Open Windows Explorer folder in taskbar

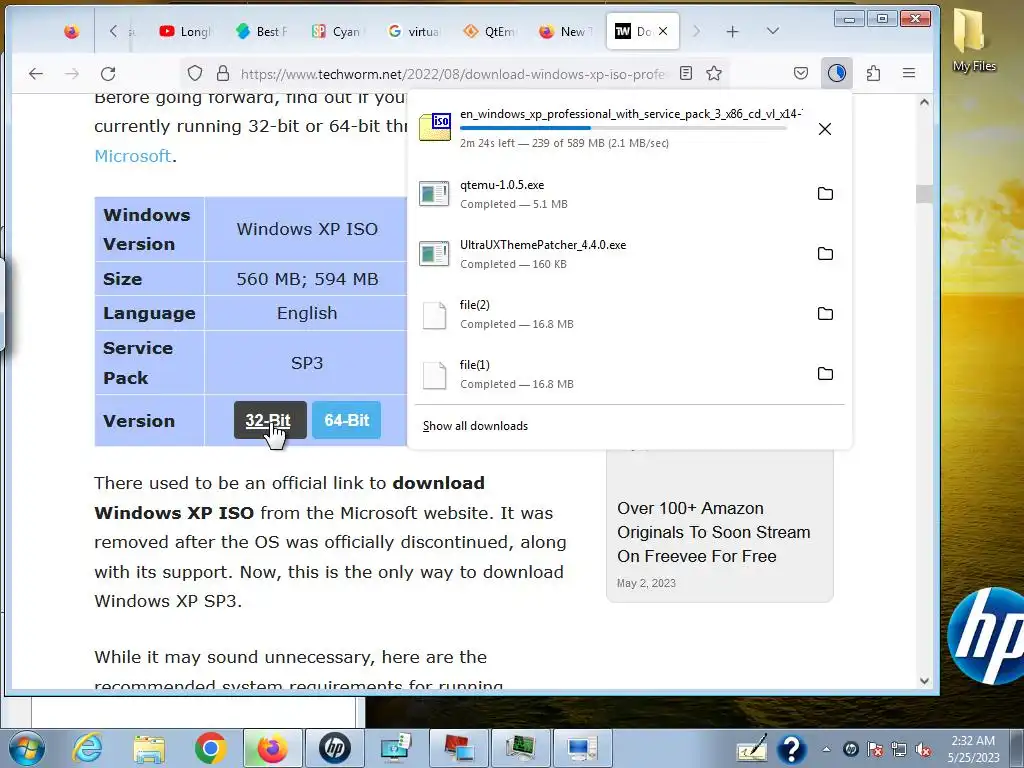pyautogui.click(x=149, y=748)
